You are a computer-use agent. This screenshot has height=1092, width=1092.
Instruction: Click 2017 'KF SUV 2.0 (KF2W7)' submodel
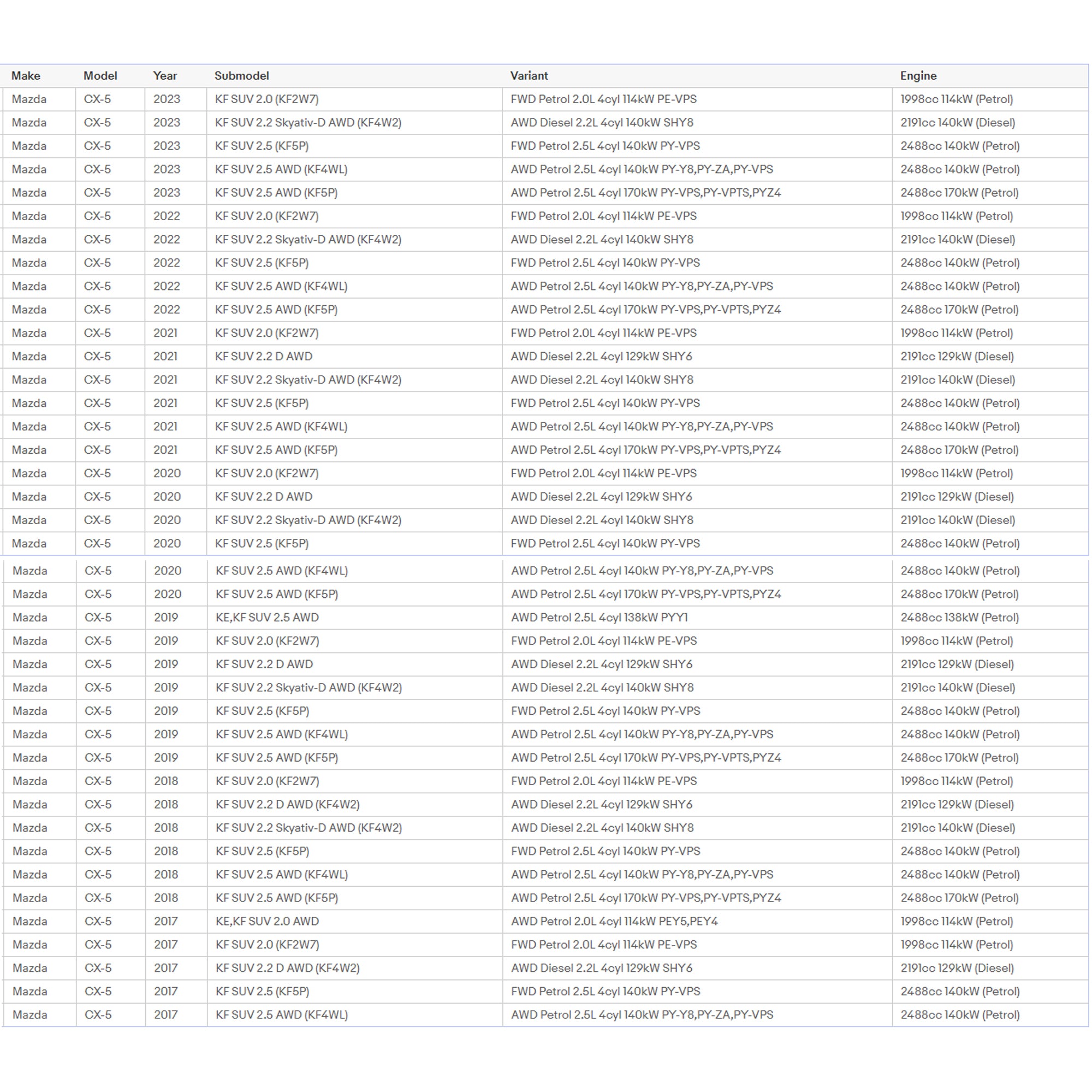(x=268, y=945)
